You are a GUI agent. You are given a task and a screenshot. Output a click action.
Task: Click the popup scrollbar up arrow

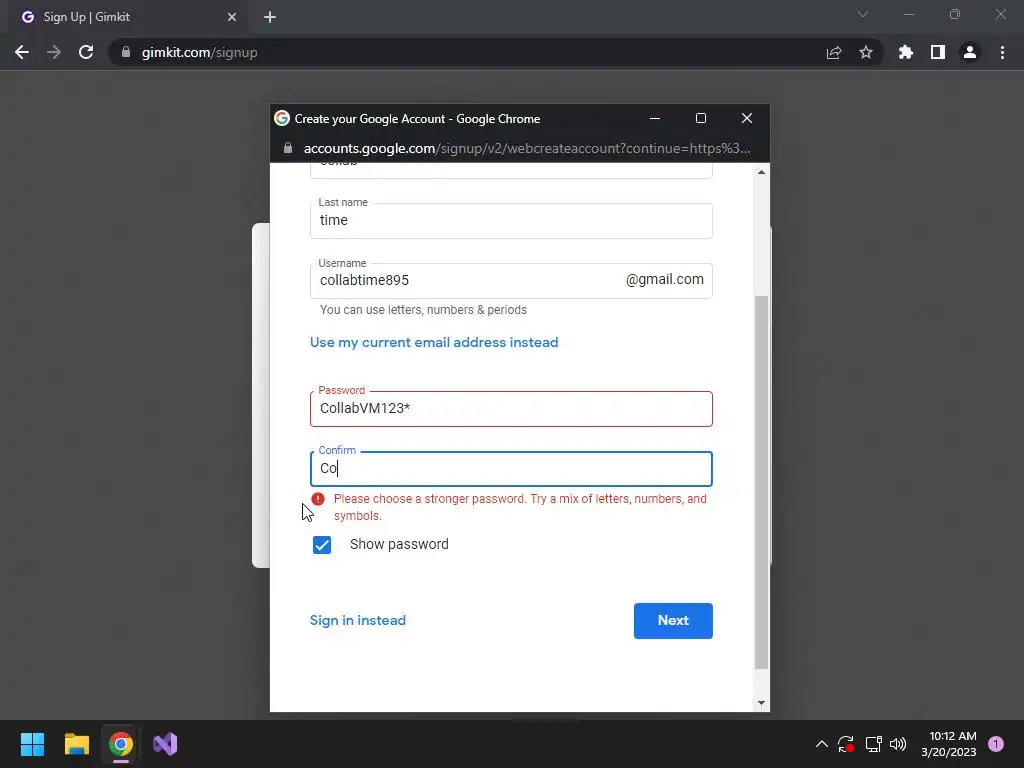click(761, 172)
